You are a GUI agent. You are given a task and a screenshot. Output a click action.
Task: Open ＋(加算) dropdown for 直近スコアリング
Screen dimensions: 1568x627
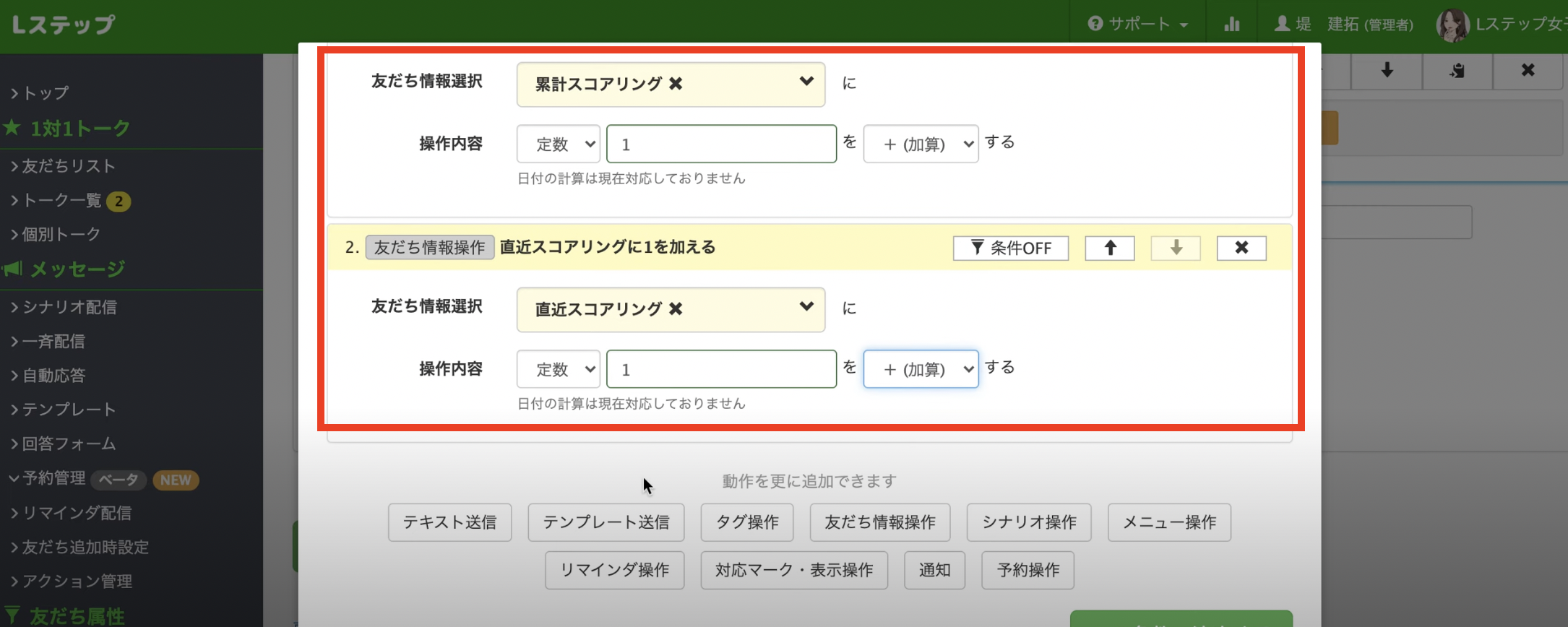click(x=921, y=369)
